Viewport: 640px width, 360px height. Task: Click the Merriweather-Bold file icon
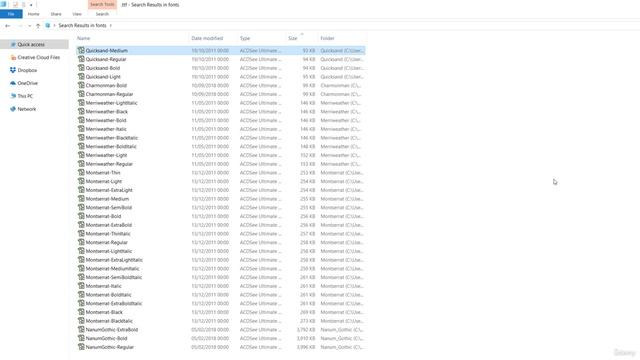pos(81,120)
